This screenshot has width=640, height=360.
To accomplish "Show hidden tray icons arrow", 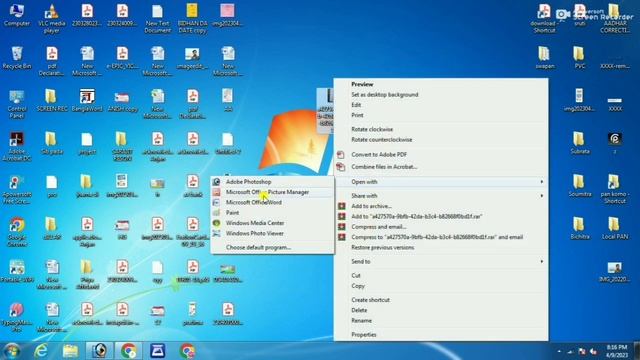I will tap(559, 351).
